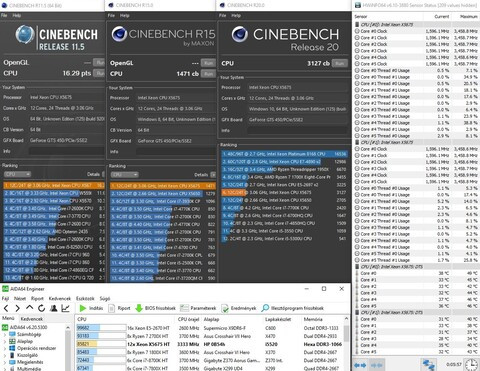Open the Nézet menu in AIDA64

(20, 298)
